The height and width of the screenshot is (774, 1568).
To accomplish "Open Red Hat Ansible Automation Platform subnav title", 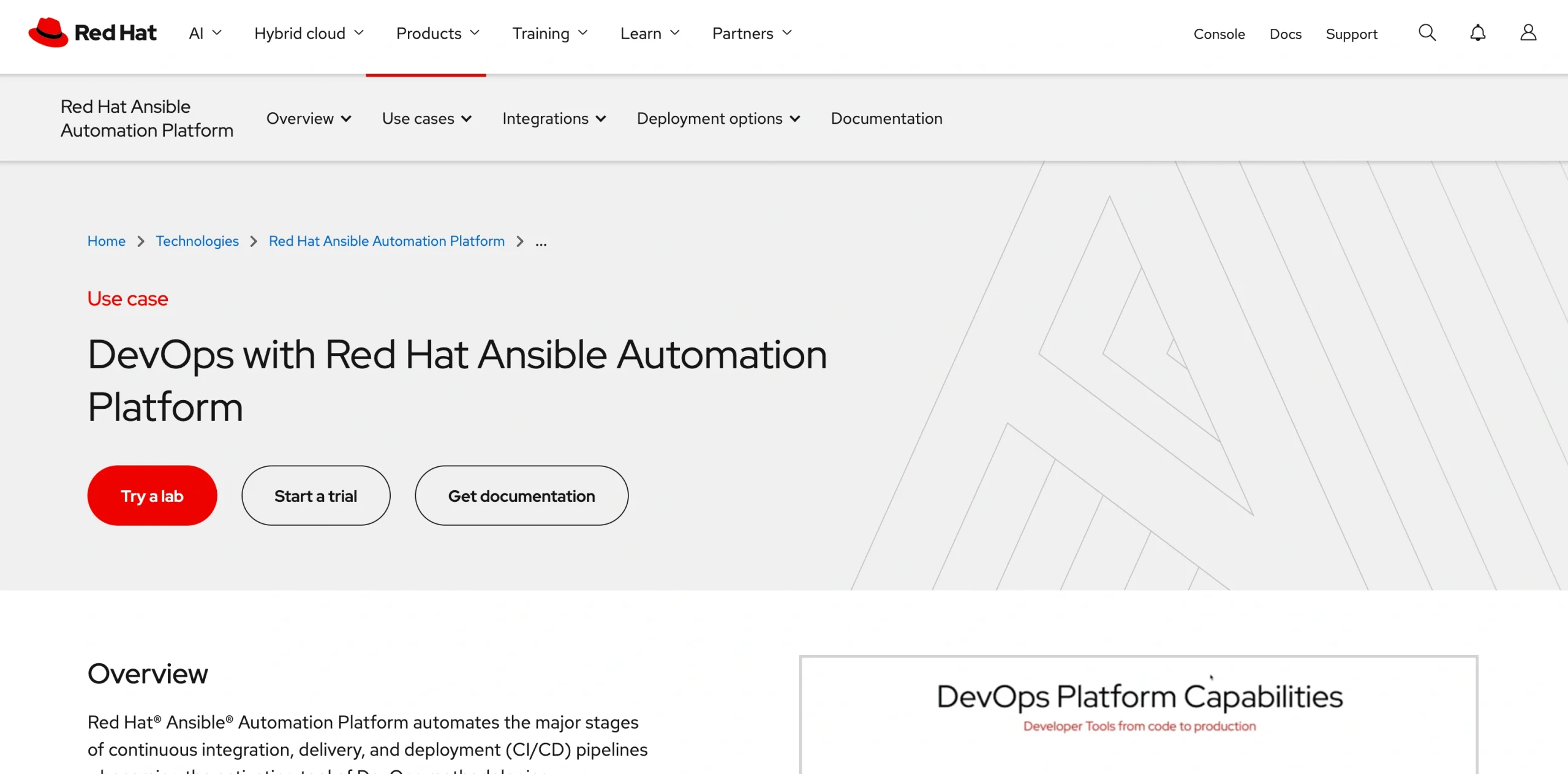I will click(146, 118).
